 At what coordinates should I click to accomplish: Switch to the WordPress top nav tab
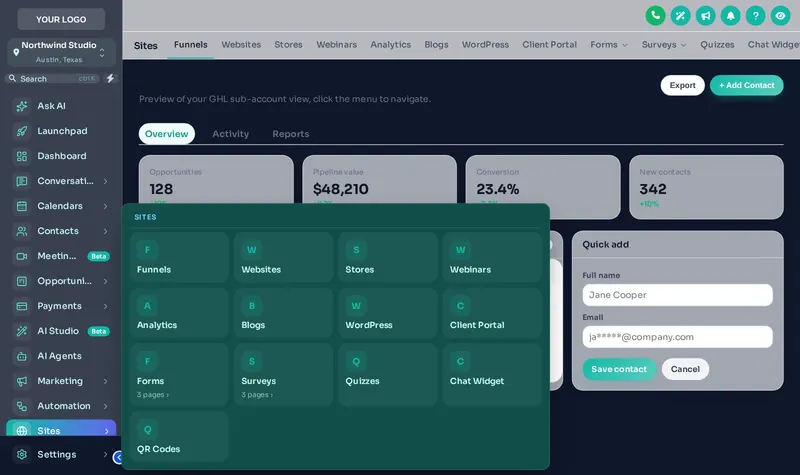point(485,45)
